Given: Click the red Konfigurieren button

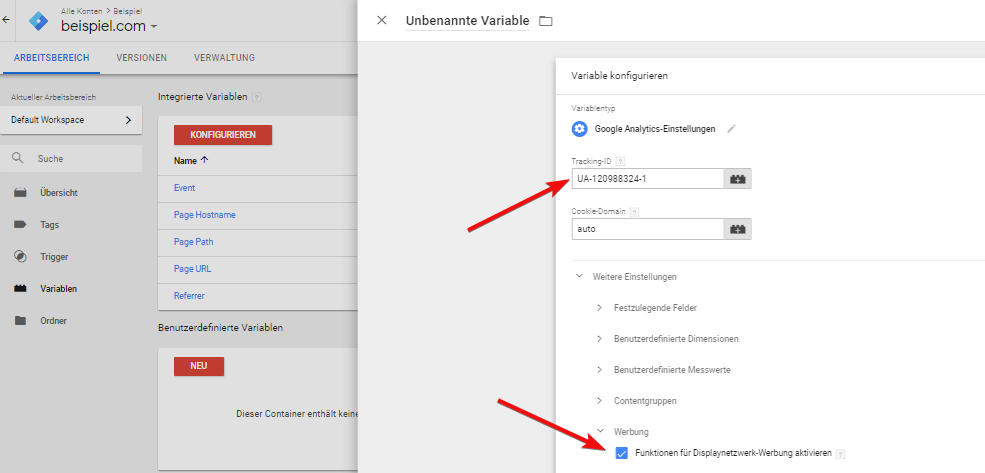Looking at the screenshot, I should point(223,135).
